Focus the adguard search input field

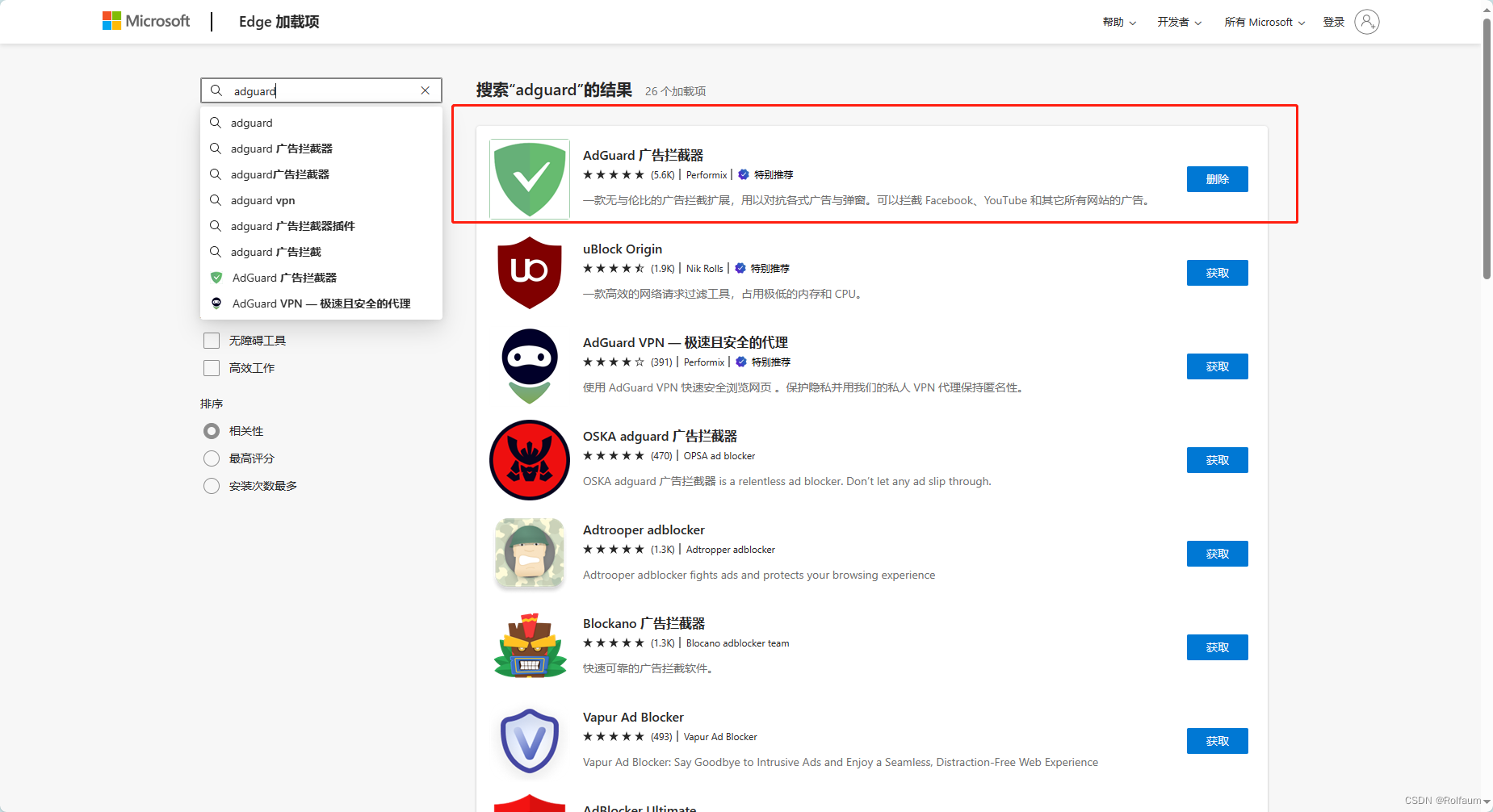(x=321, y=90)
